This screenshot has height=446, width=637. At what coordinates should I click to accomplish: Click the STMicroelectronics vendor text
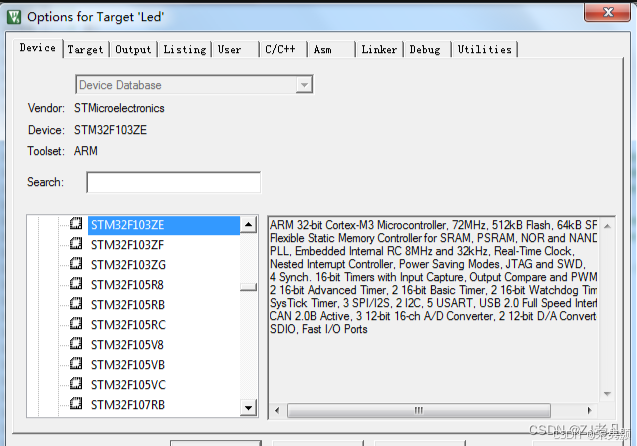pos(119,108)
